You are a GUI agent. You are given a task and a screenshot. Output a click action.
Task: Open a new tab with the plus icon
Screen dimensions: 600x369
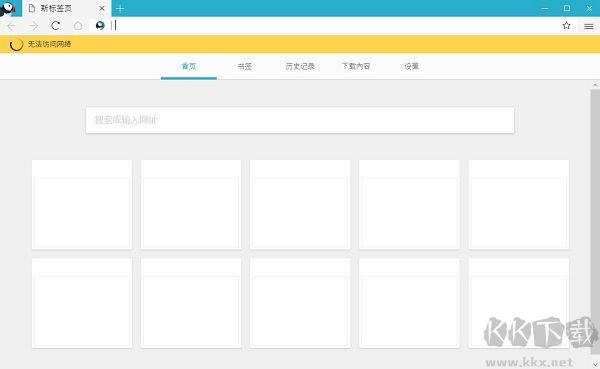120,8
